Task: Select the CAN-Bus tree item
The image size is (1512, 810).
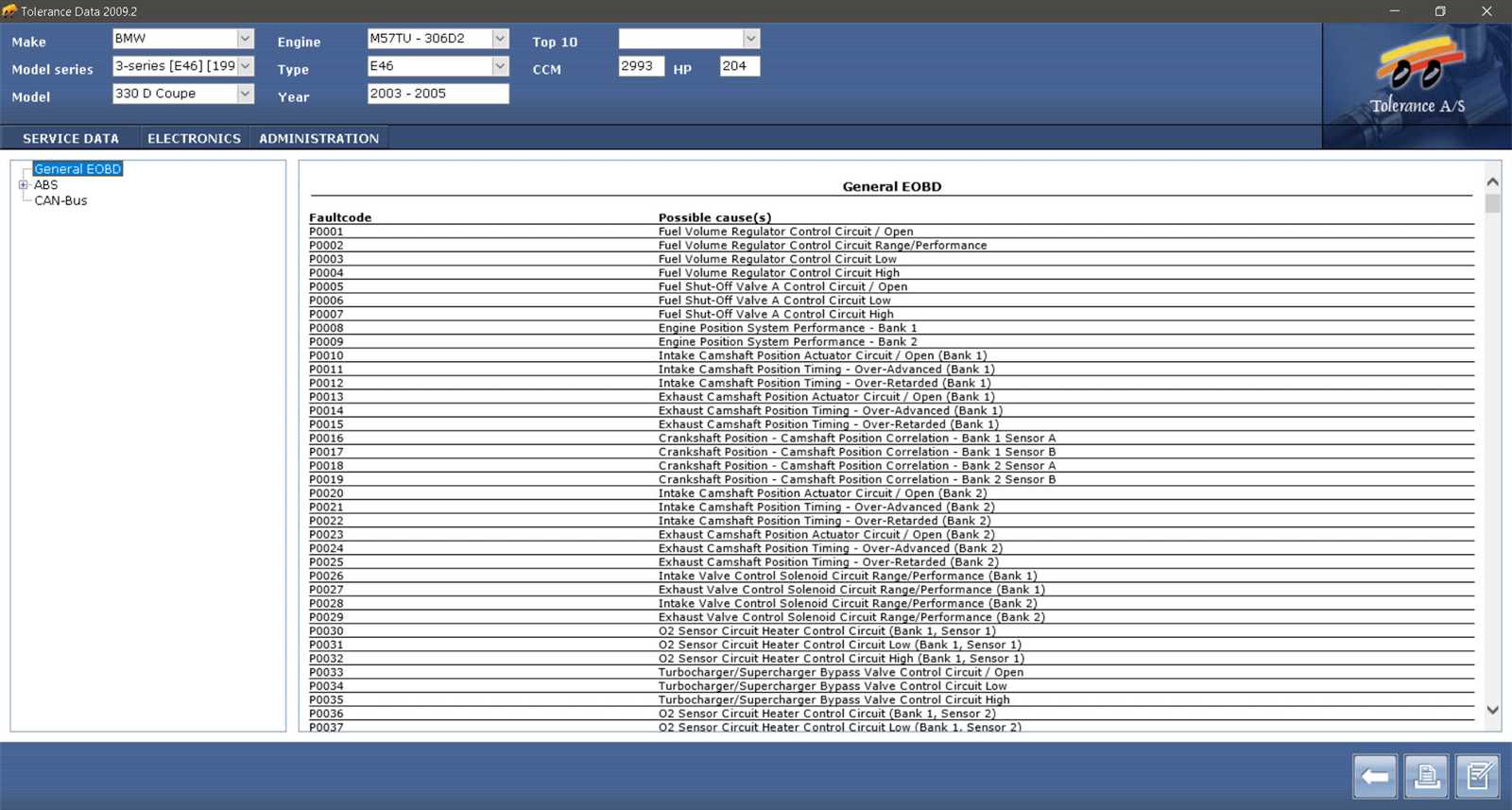Action: click(60, 200)
